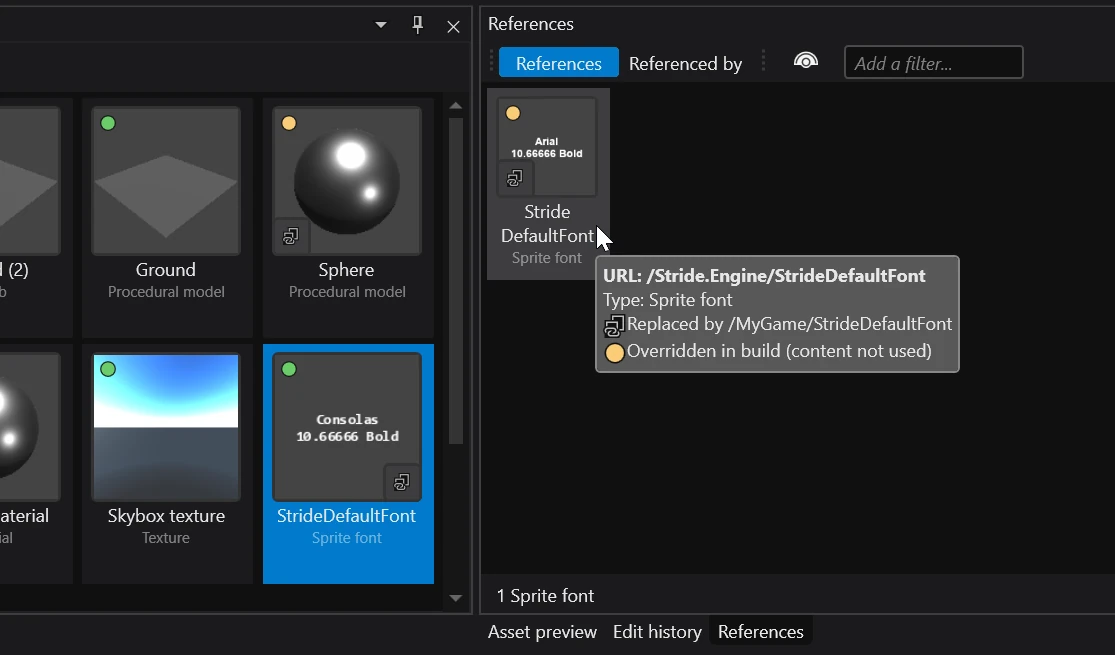Click the StrideDefaultFont asset name label

tap(346, 516)
